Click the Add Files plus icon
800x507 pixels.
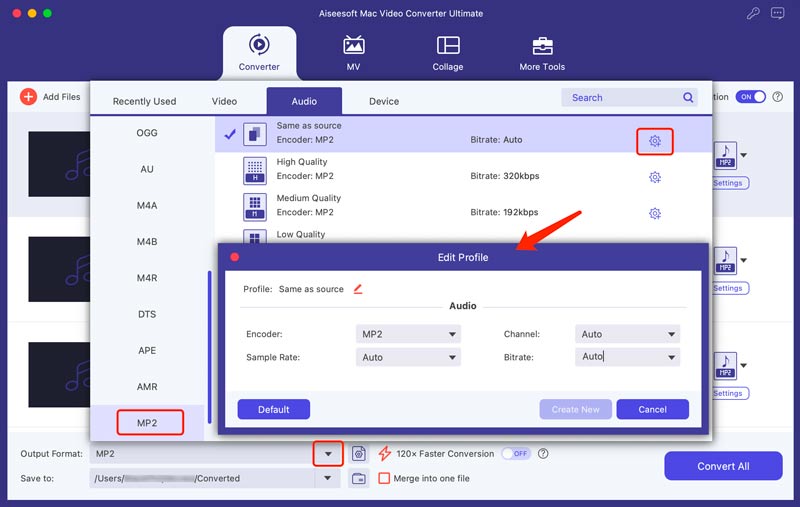pos(29,96)
